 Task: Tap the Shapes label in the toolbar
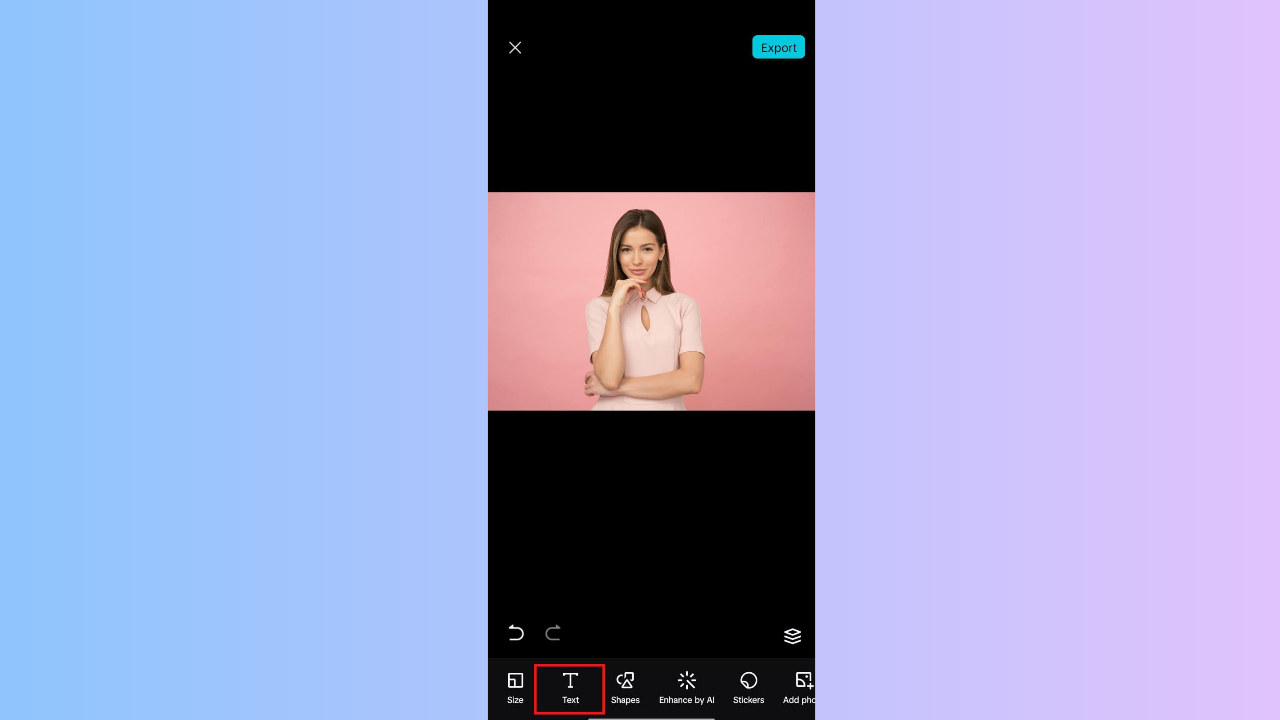[625, 699]
